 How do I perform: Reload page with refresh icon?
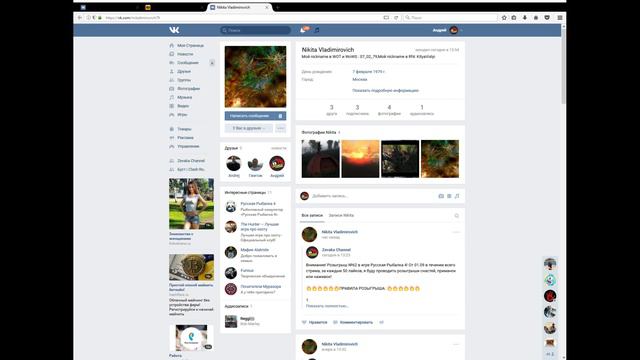396,18
